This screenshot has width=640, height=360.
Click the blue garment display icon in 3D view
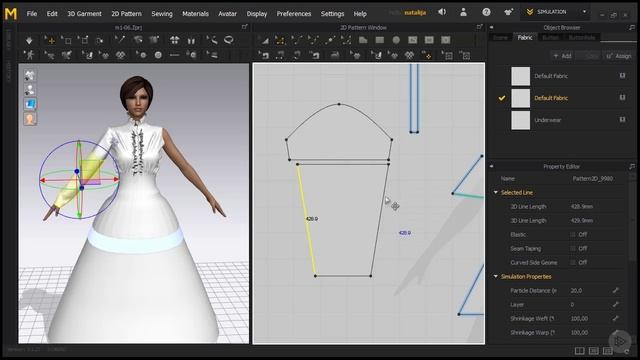tap(30, 104)
